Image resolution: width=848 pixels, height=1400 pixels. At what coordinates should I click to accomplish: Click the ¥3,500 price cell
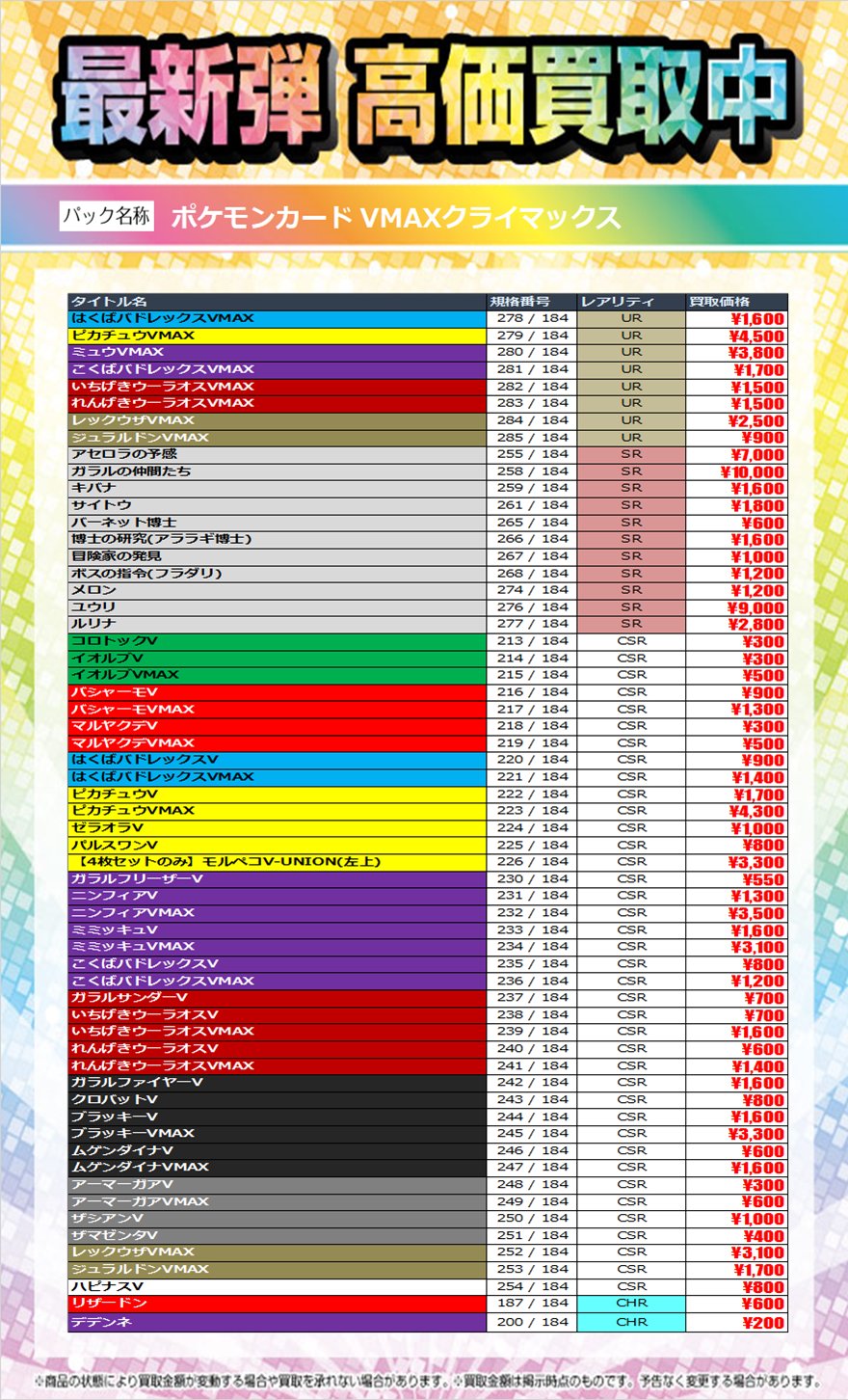737,913
